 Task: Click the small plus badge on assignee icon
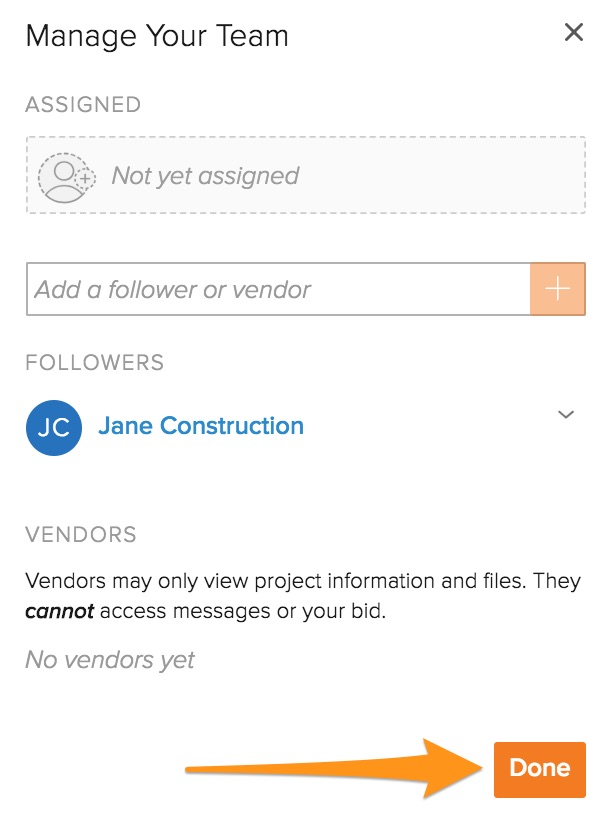[x=87, y=179]
